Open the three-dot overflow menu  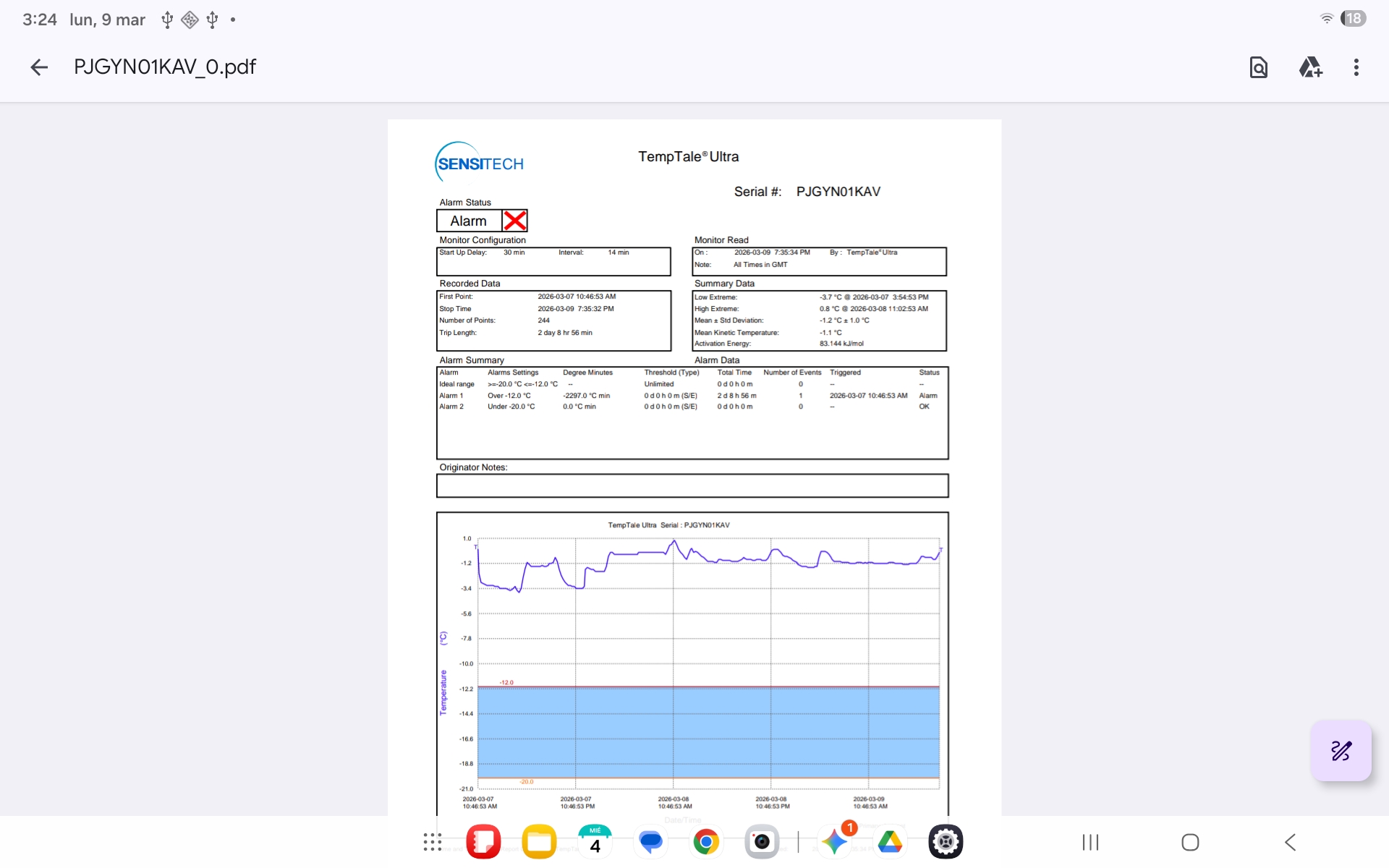click(1356, 67)
